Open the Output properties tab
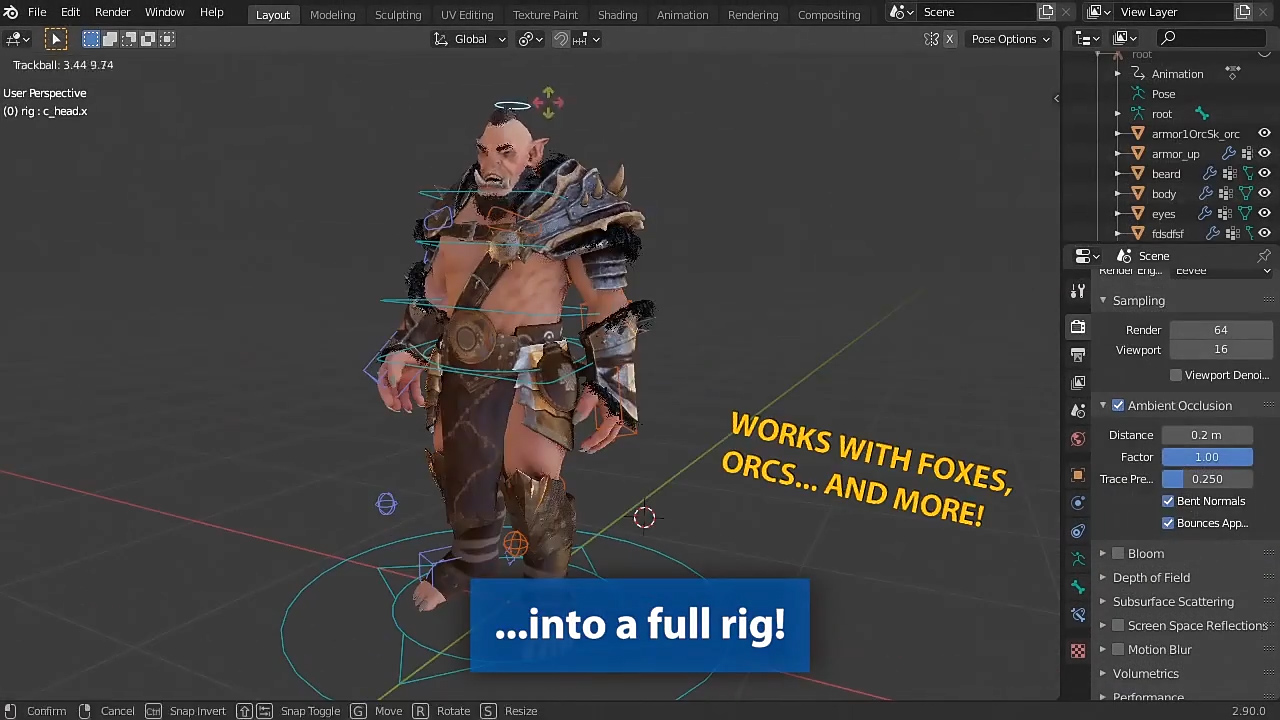1280x720 pixels. (1078, 355)
